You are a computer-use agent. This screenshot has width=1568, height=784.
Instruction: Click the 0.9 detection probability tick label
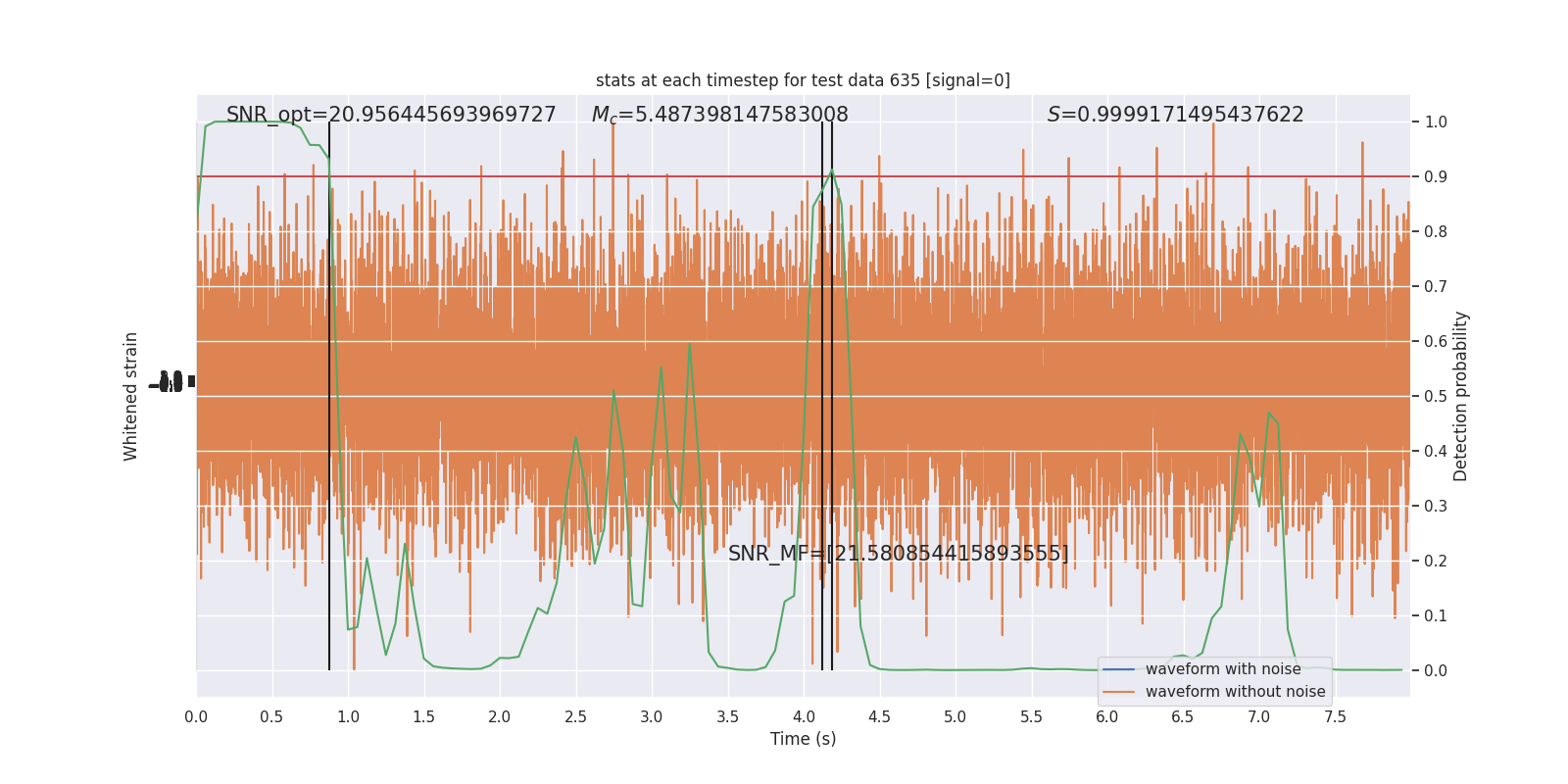[1436, 176]
